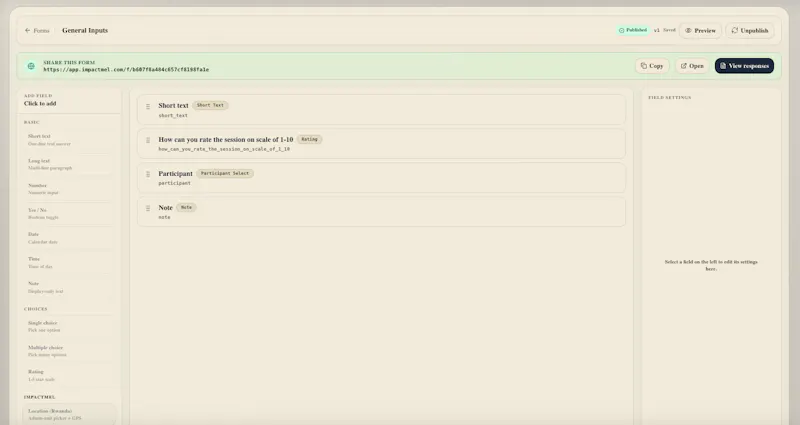The height and width of the screenshot is (425, 800).
Task: Click the 'participant' field key text
Action: tap(174, 183)
